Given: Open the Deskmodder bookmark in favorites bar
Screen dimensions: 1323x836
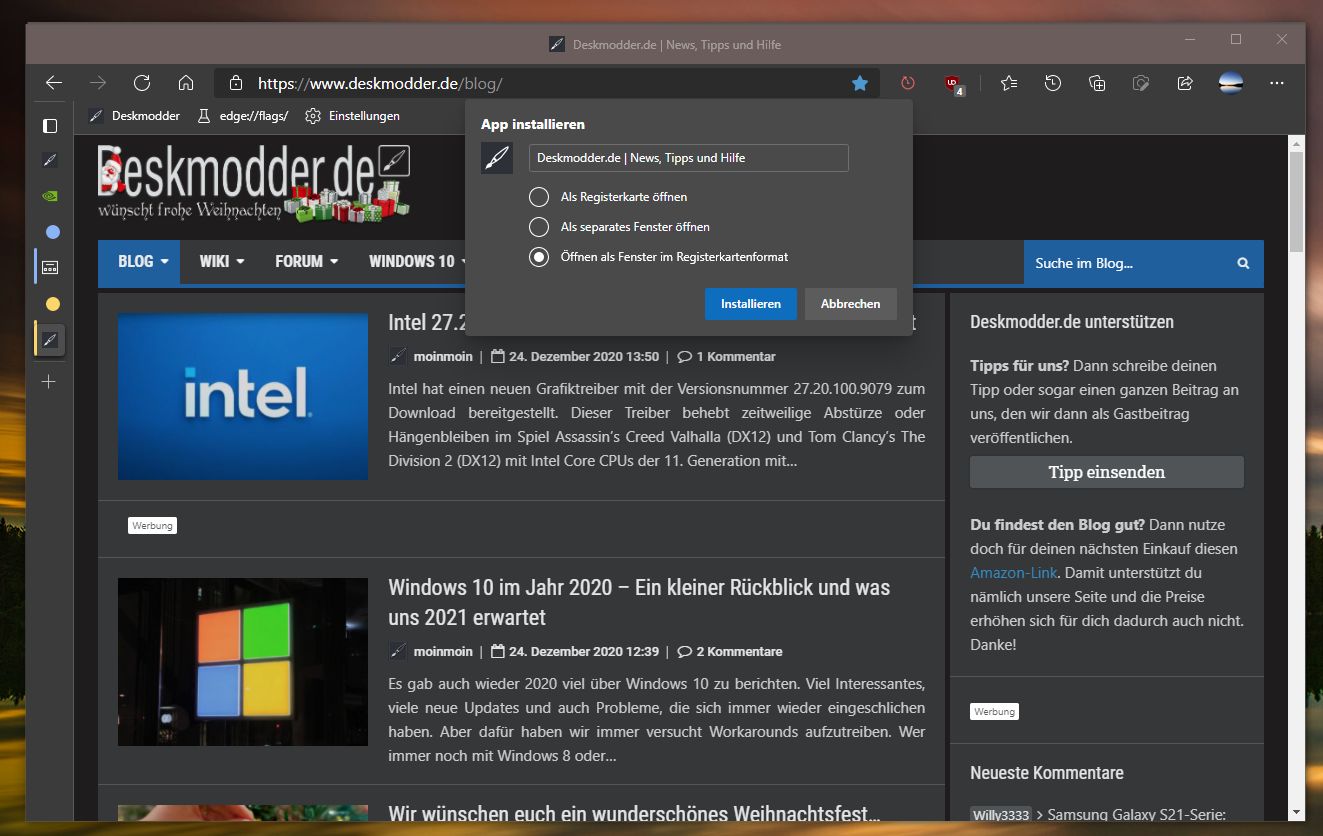Looking at the screenshot, I should pos(134,116).
